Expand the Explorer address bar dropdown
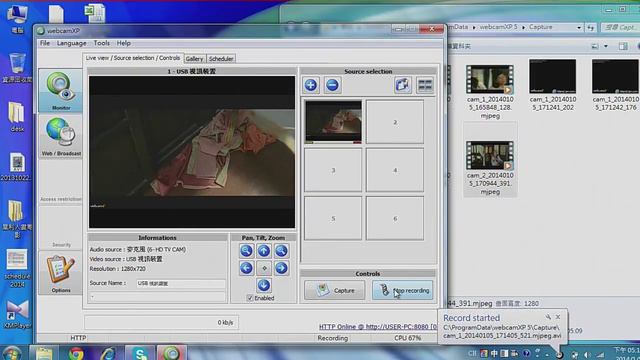The image size is (640, 360). pyautogui.click(x=578, y=27)
